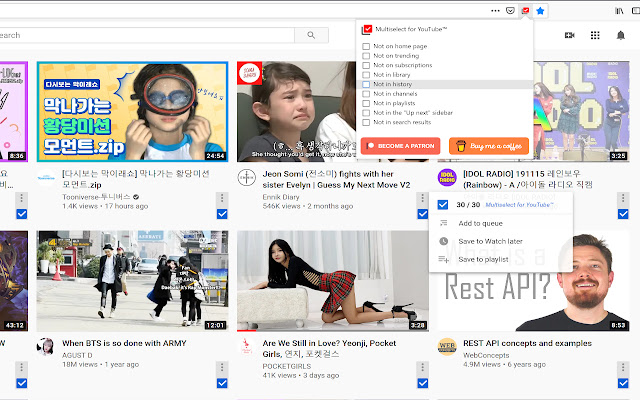This screenshot has height=400, width=640.
Task: Open three-dot menu for Are We Still in Love video
Action: click(x=422, y=367)
